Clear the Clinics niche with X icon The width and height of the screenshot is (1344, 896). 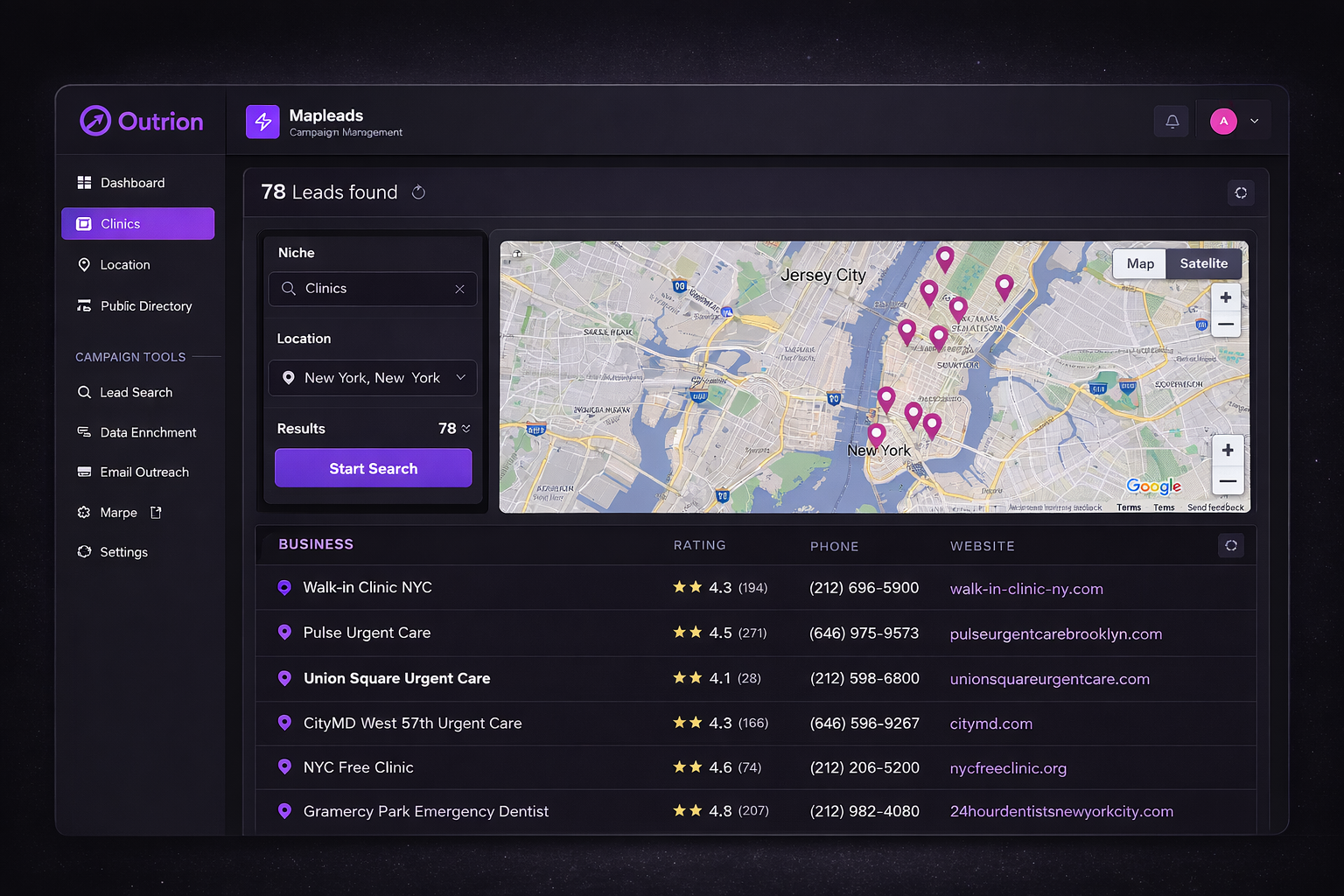click(x=459, y=289)
